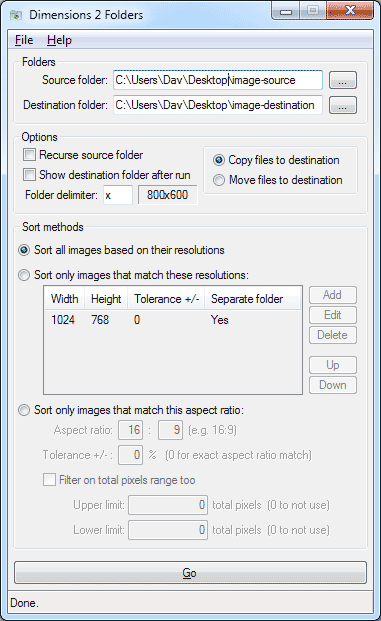The image size is (381, 621).
Task: Click the Edit resolution button
Action: [x=333, y=315]
